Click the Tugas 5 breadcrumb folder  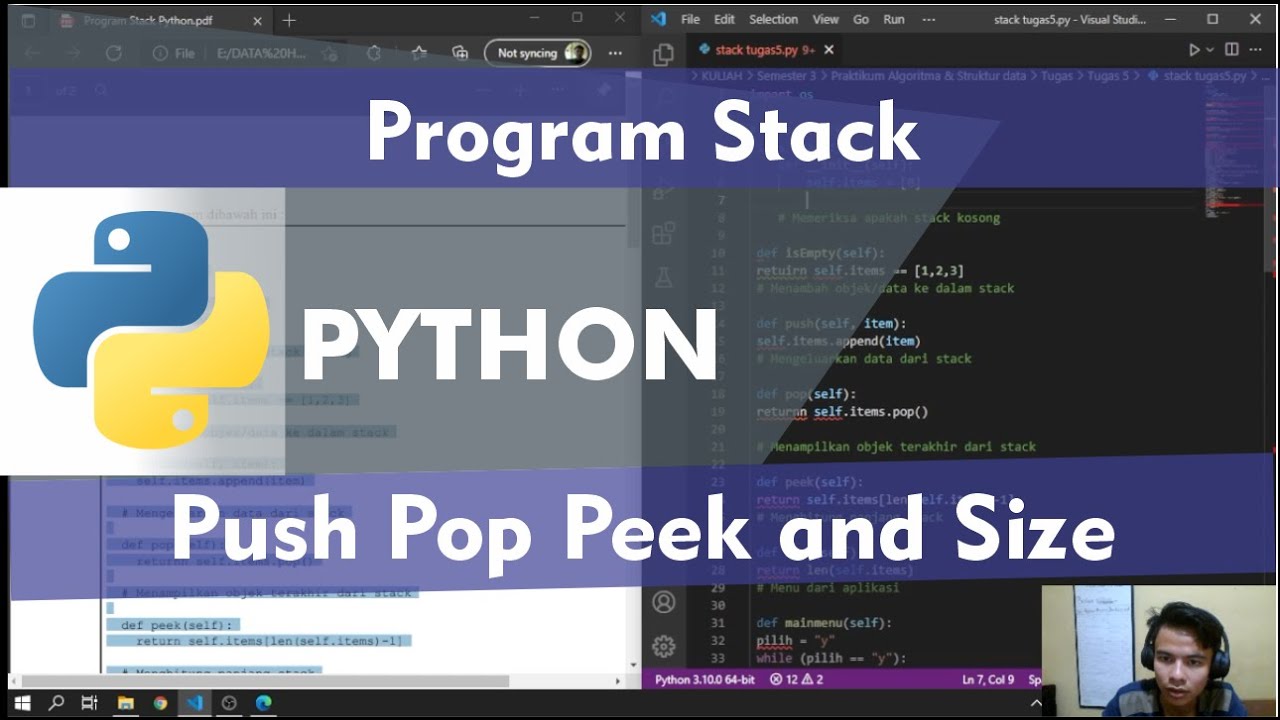tap(1107, 76)
